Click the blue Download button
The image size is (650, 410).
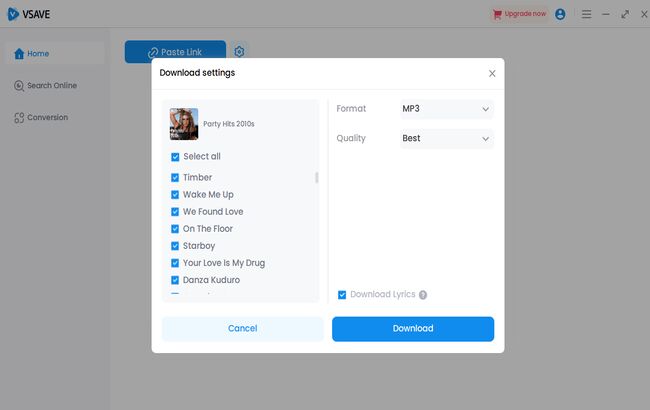[x=413, y=329]
